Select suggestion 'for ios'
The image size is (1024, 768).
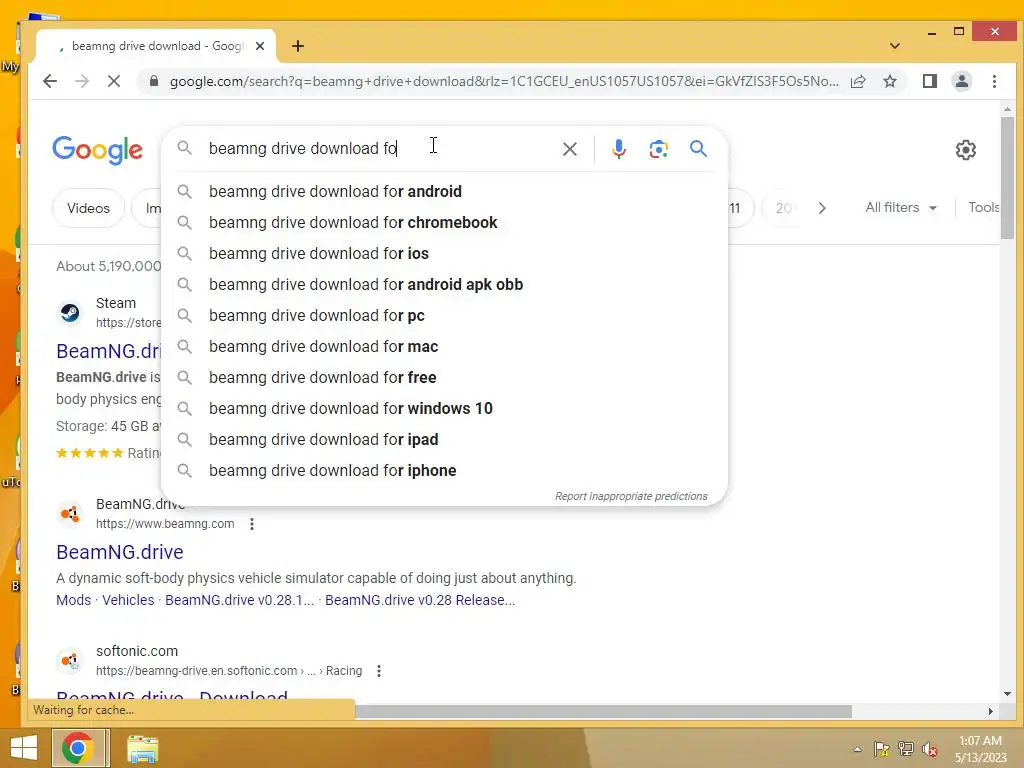pos(444,253)
